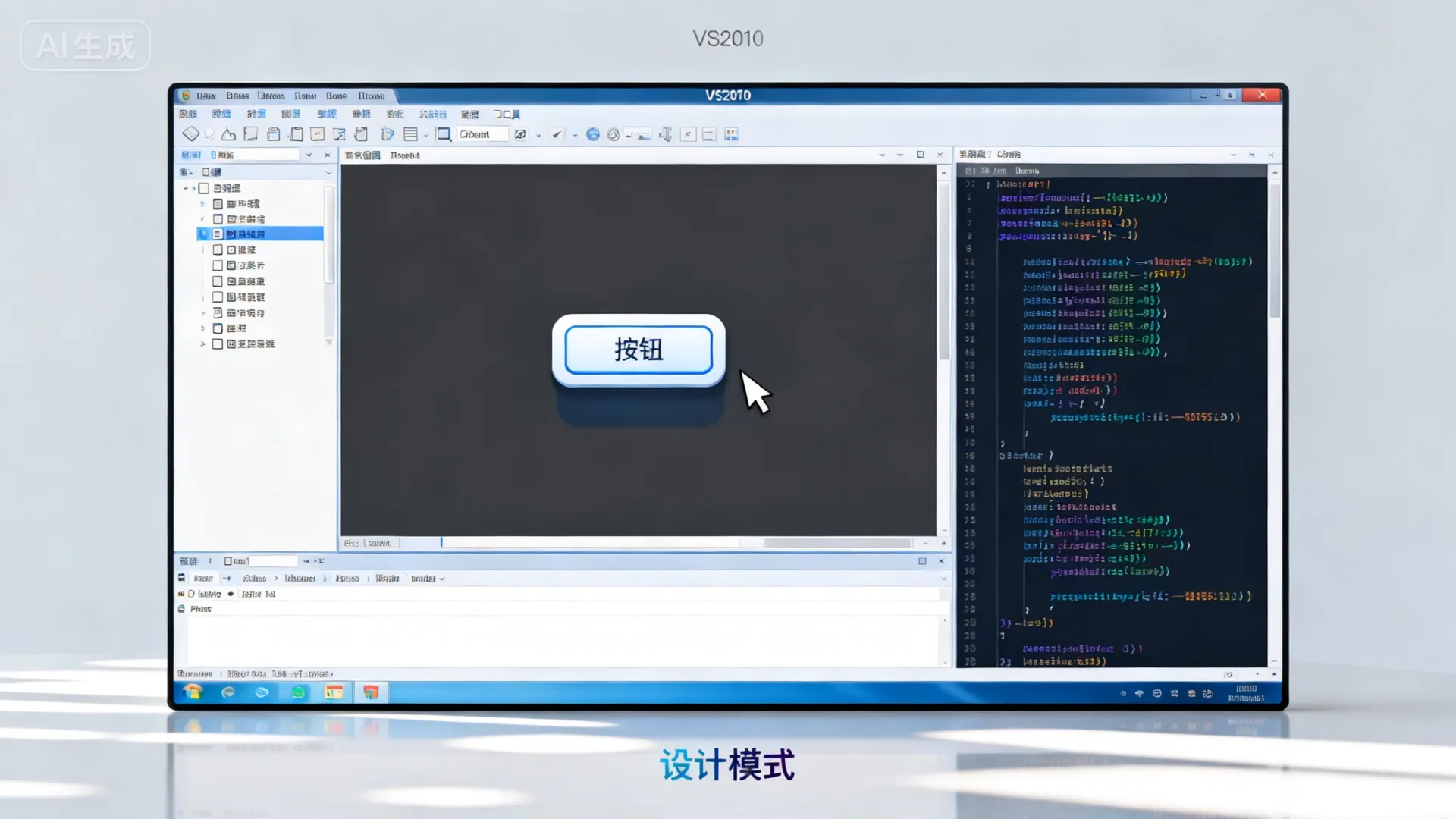
Task: Click the checkmark icon in toolbar
Action: click(x=557, y=134)
